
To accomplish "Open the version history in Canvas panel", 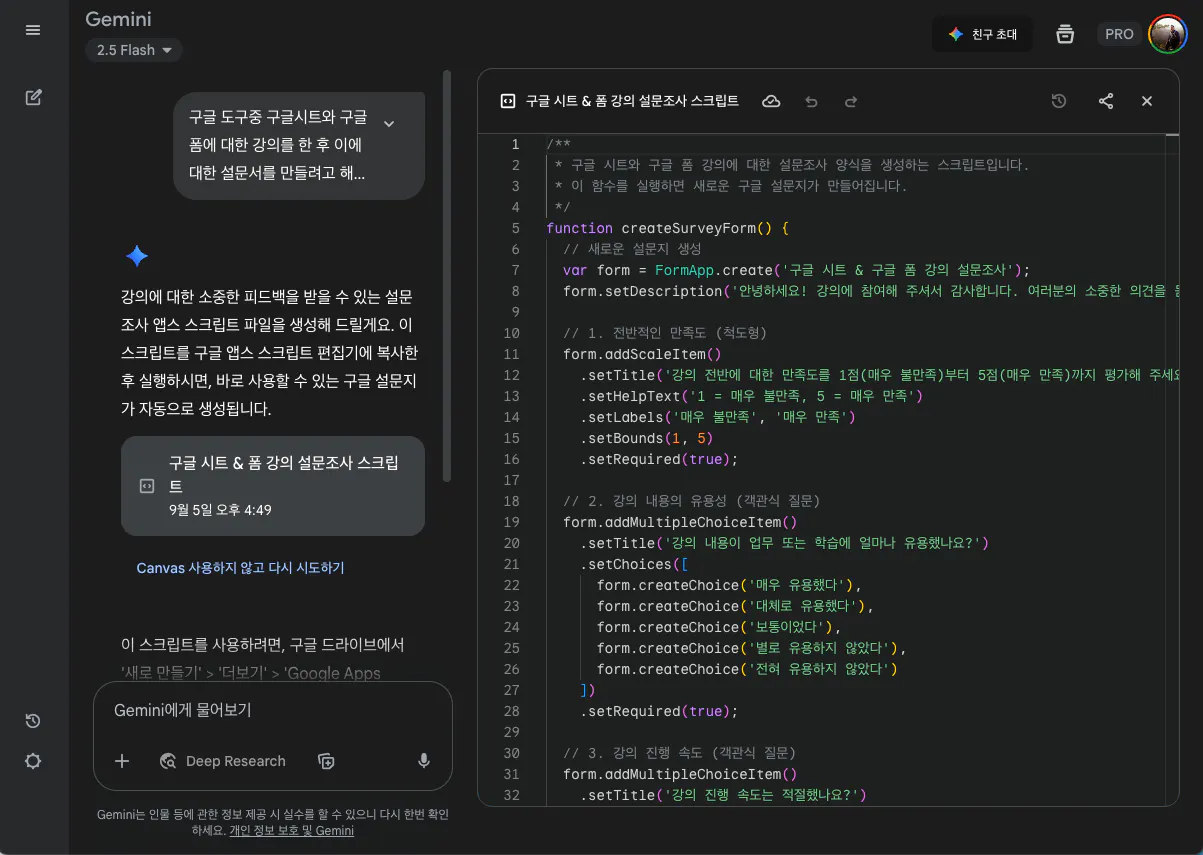I will (1059, 101).
